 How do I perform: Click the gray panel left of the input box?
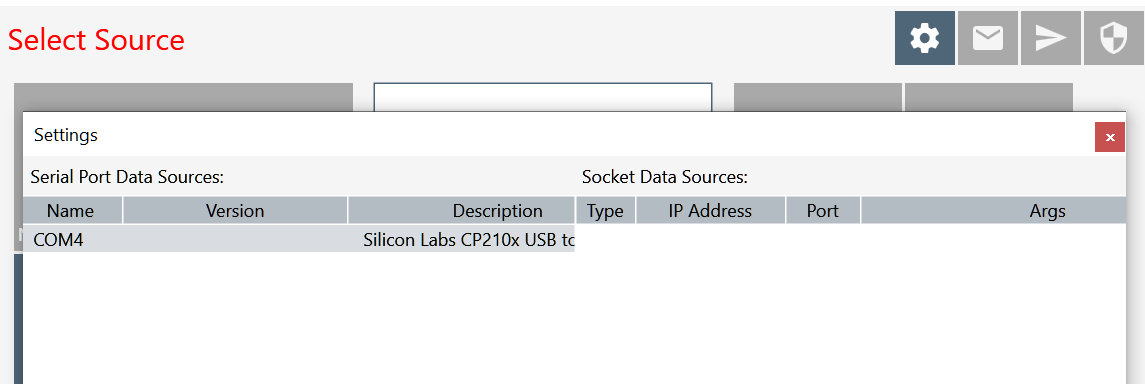183,97
